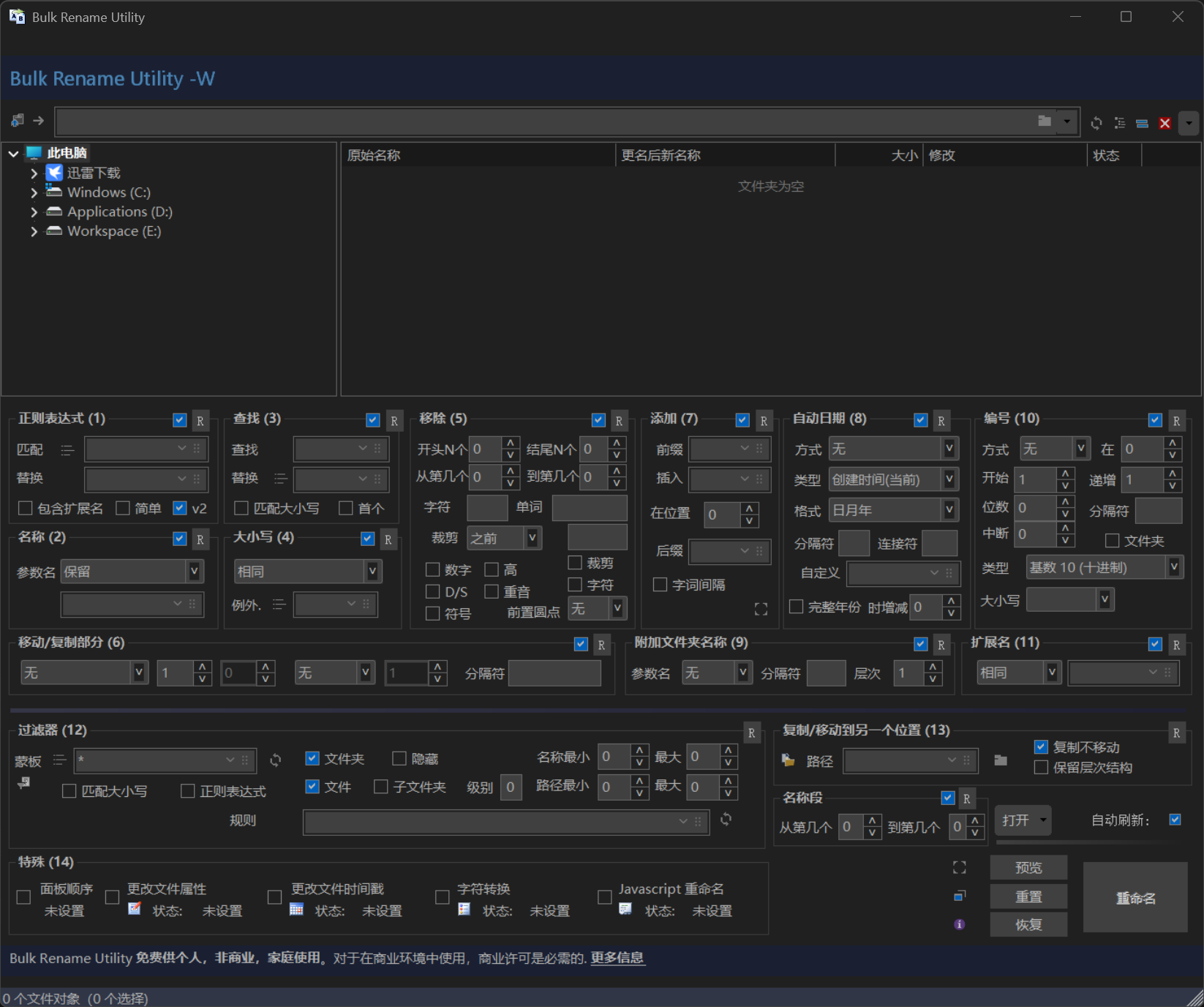1204x1007 pixels.
Task: Click the list icon beside 例外 field
Action: (x=280, y=604)
